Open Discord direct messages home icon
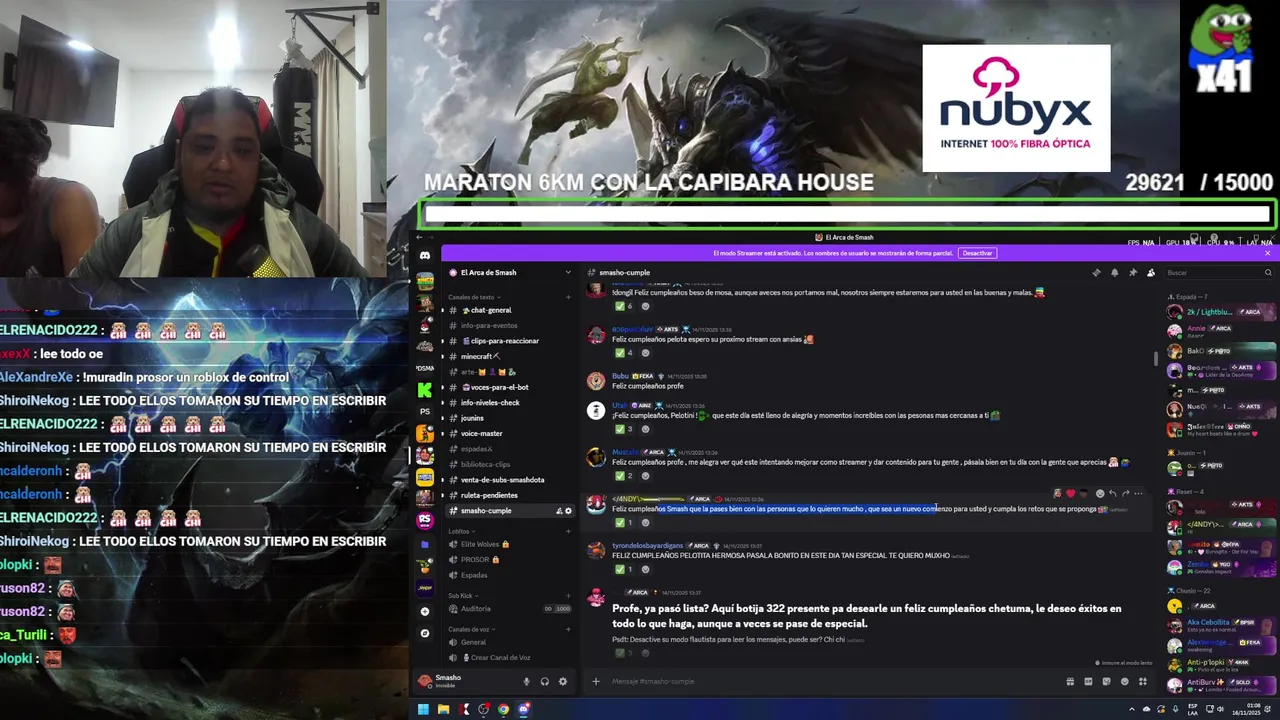1280x720 pixels. click(x=425, y=256)
